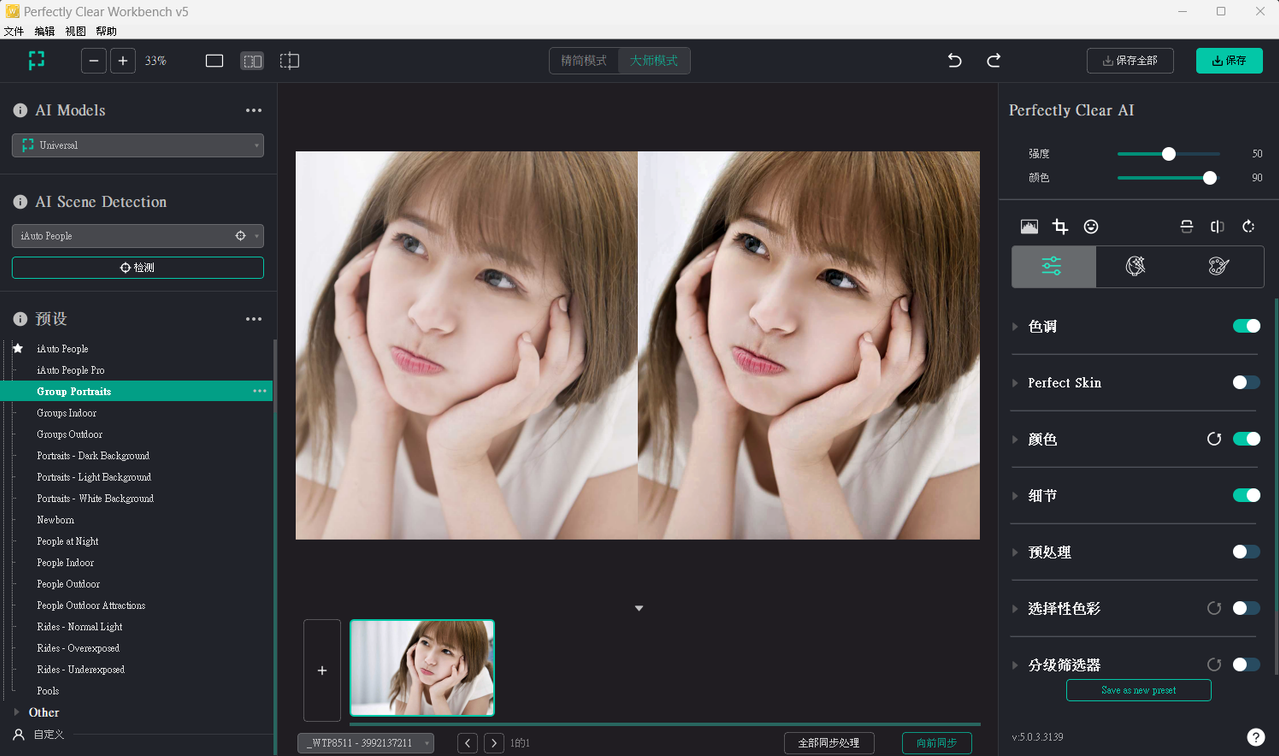Click the flip horizontal icon
The height and width of the screenshot is (756, 1279).
pyautogui.click(x=1217, y=227)
